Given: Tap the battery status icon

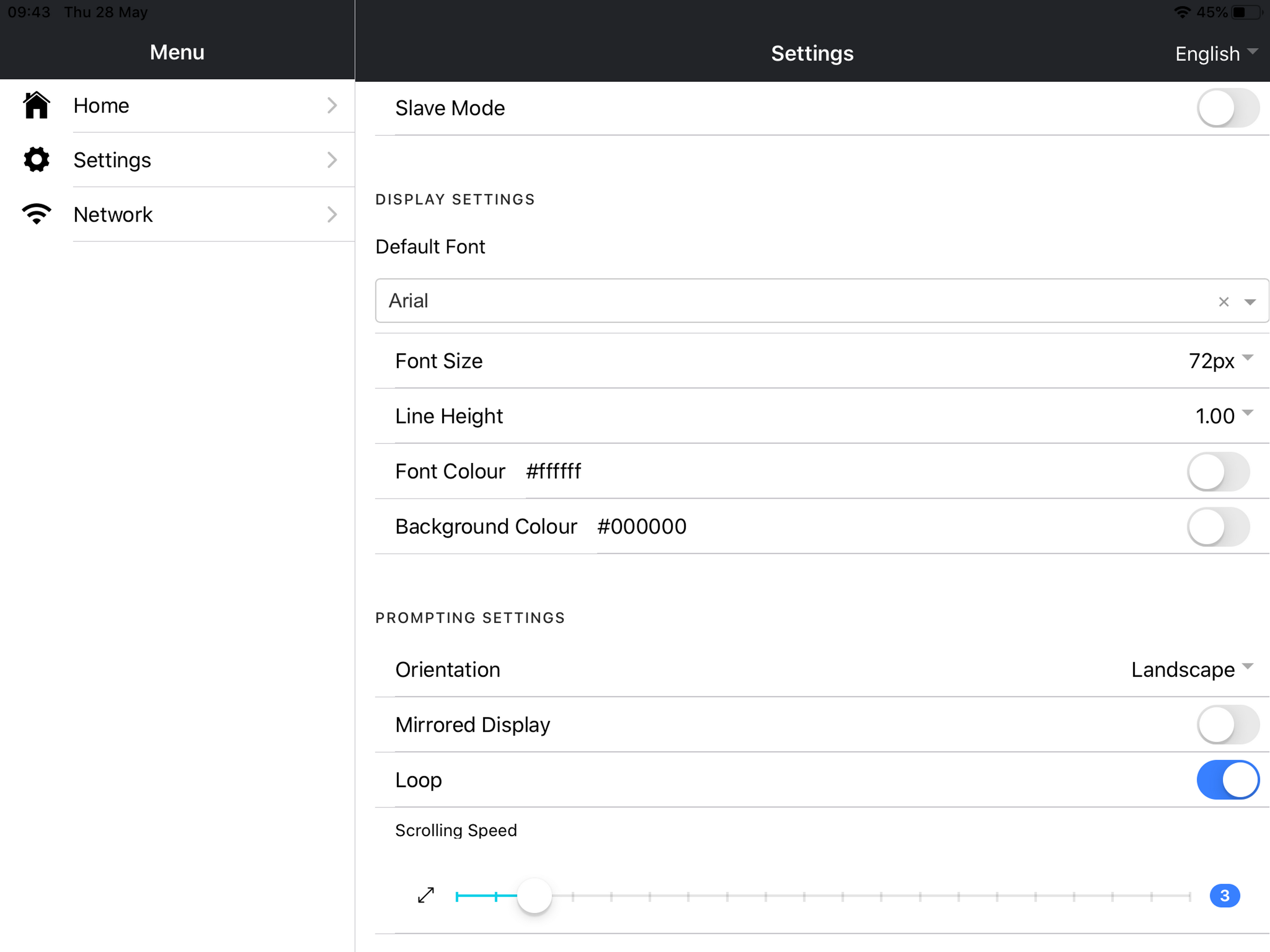Looking at the screenshot, I should (1245, 12).
